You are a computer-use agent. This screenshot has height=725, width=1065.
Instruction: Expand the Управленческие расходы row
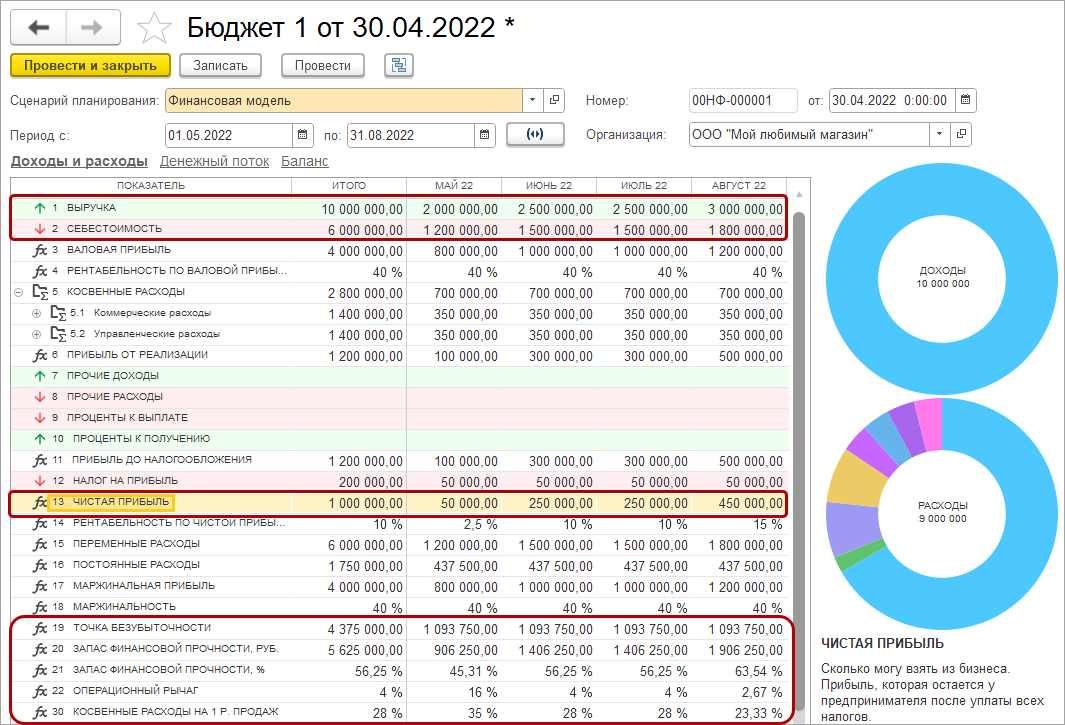tap(37, 334)
